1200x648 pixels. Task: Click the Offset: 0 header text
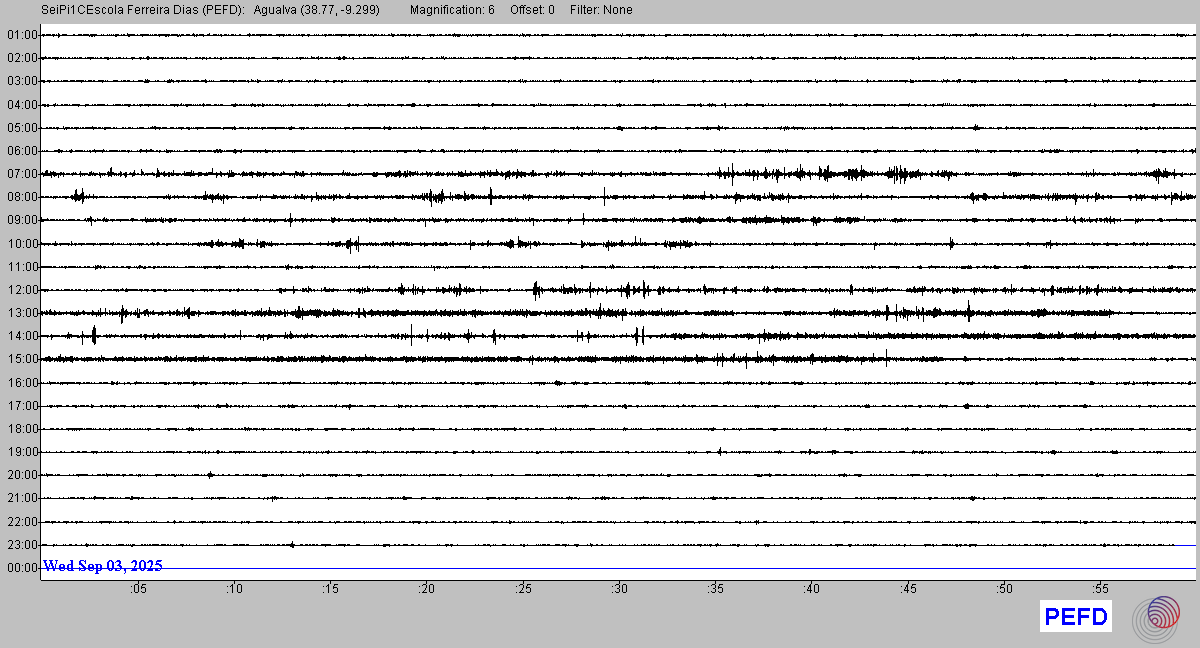[532, 10]
